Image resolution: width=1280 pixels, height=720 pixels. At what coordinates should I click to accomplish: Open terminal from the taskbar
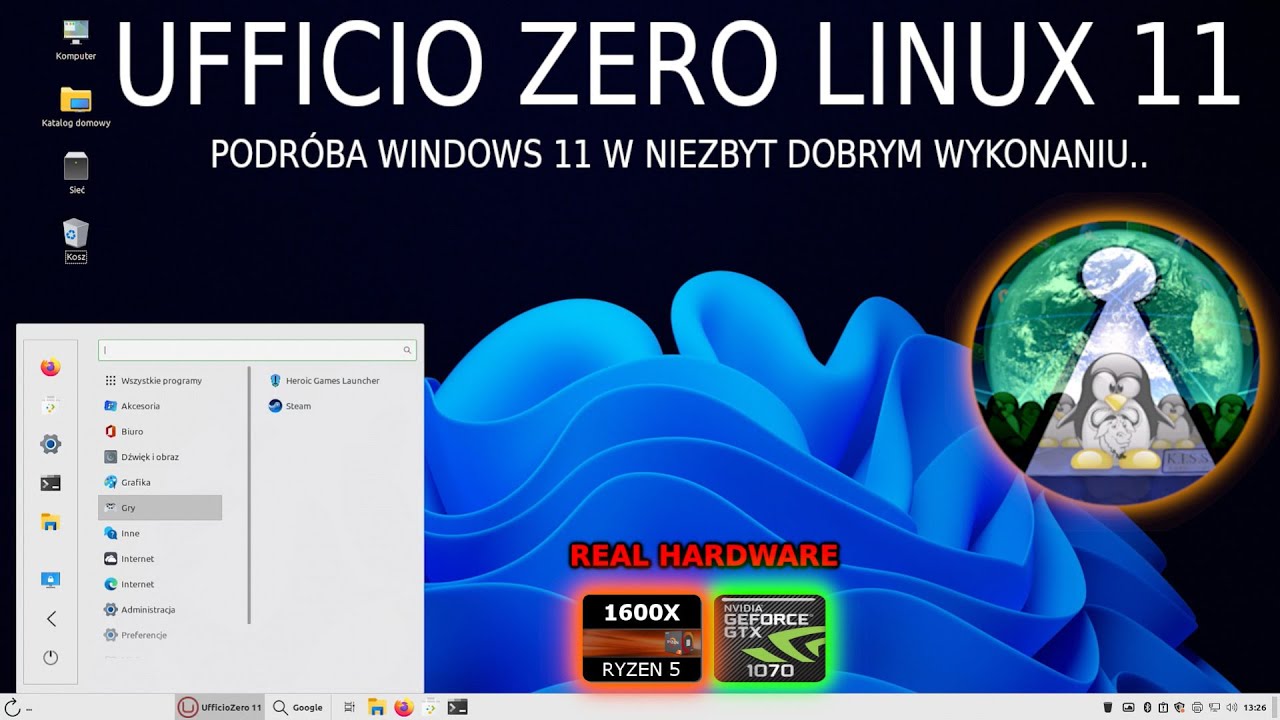[457, 707]
